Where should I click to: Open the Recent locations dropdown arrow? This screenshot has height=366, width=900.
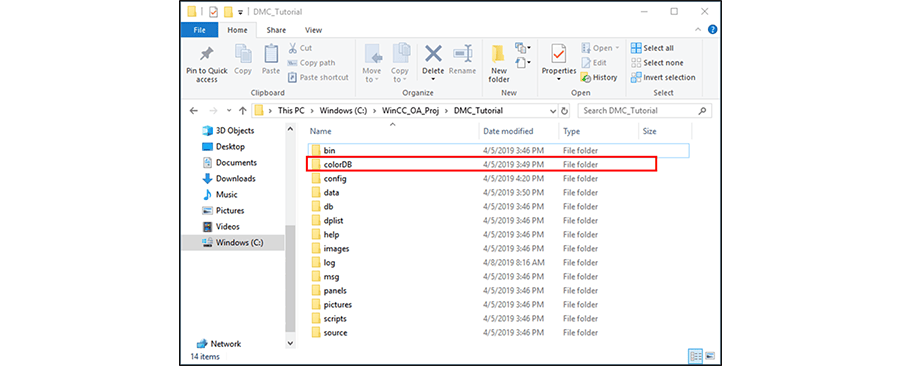tap(229, 111)
